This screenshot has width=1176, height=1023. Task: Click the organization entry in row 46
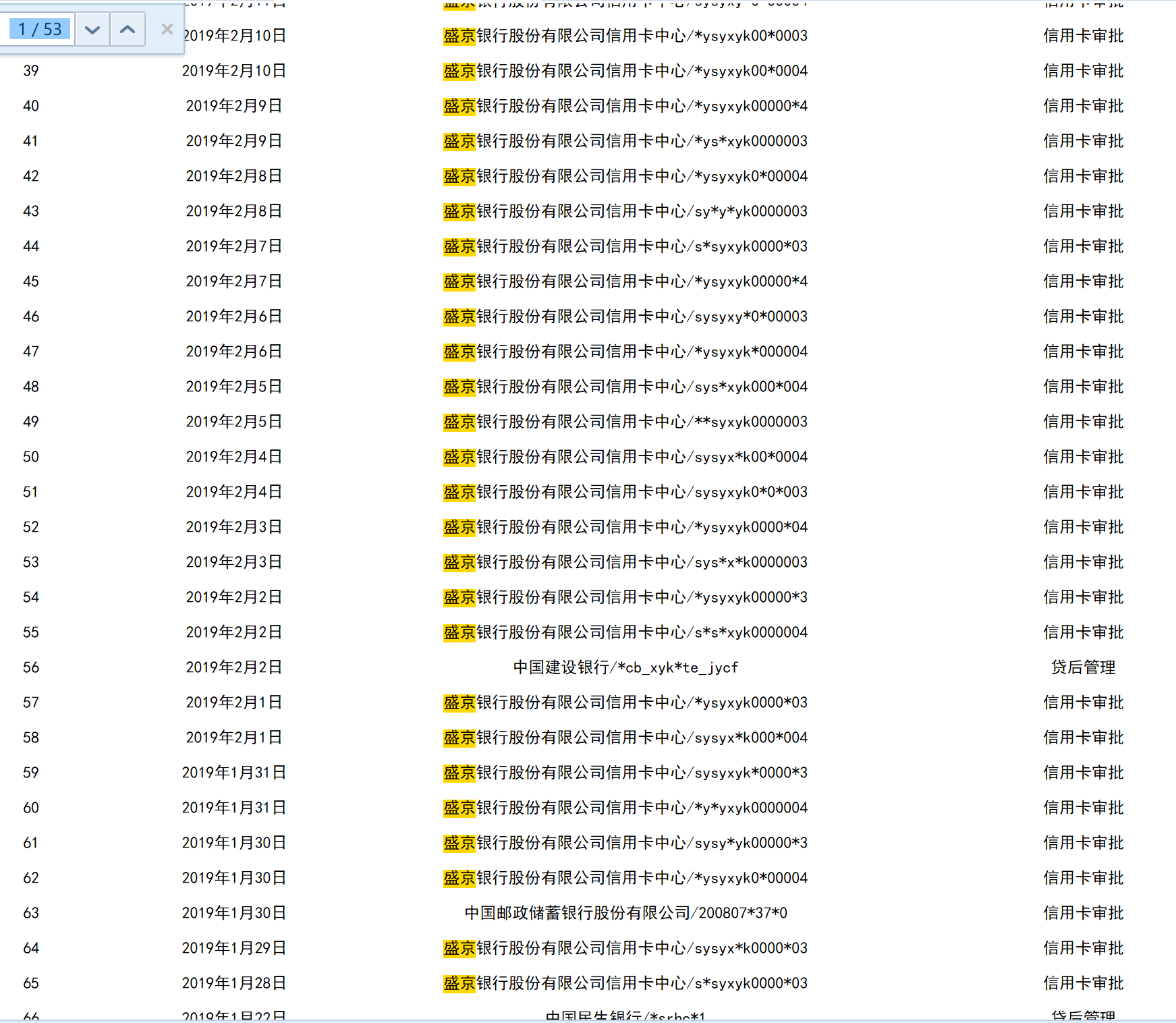point(625,316)
